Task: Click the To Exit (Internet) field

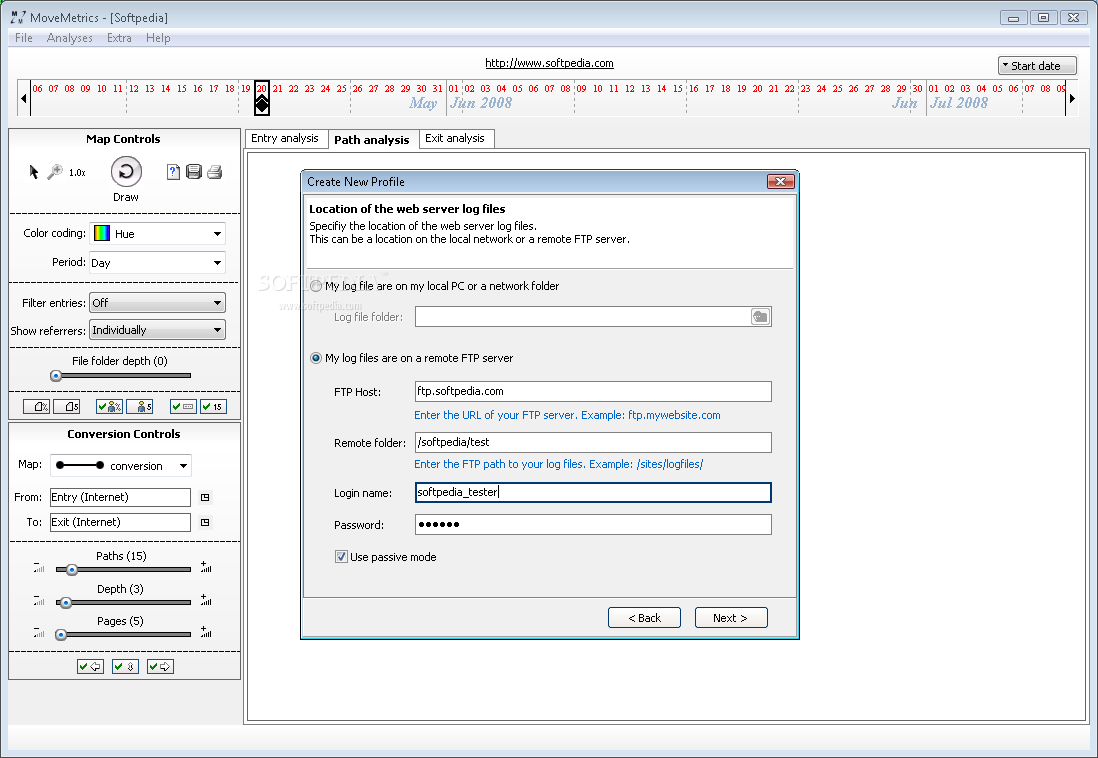Action: coord(120,523)
